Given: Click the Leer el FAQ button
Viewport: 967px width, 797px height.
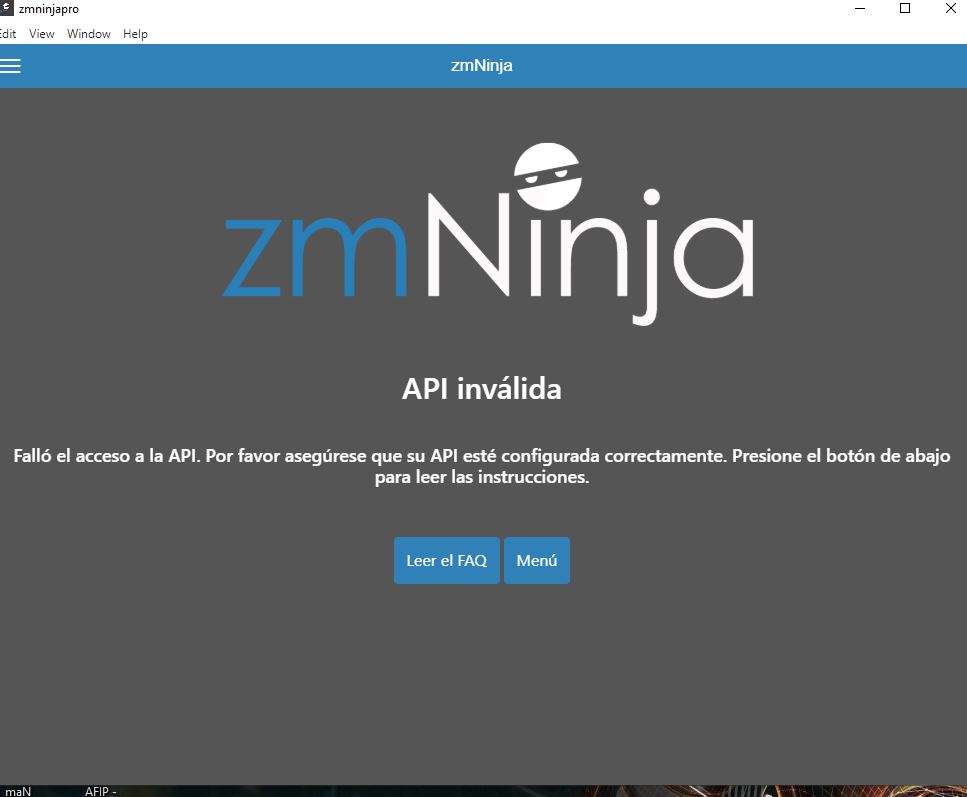Looking at the screenshot, I should (x=446, y=560).
